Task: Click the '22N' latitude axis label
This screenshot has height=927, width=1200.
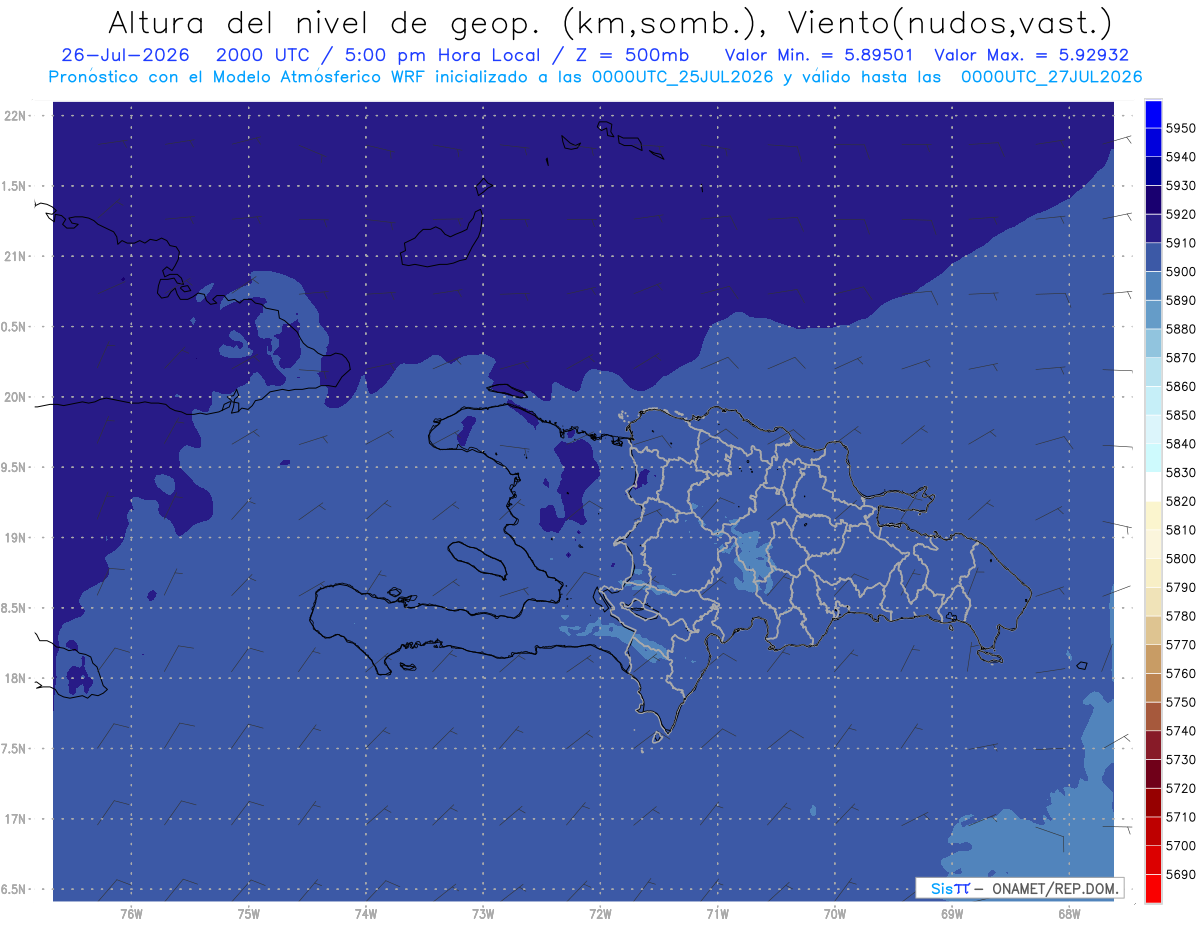Action: 17,116
